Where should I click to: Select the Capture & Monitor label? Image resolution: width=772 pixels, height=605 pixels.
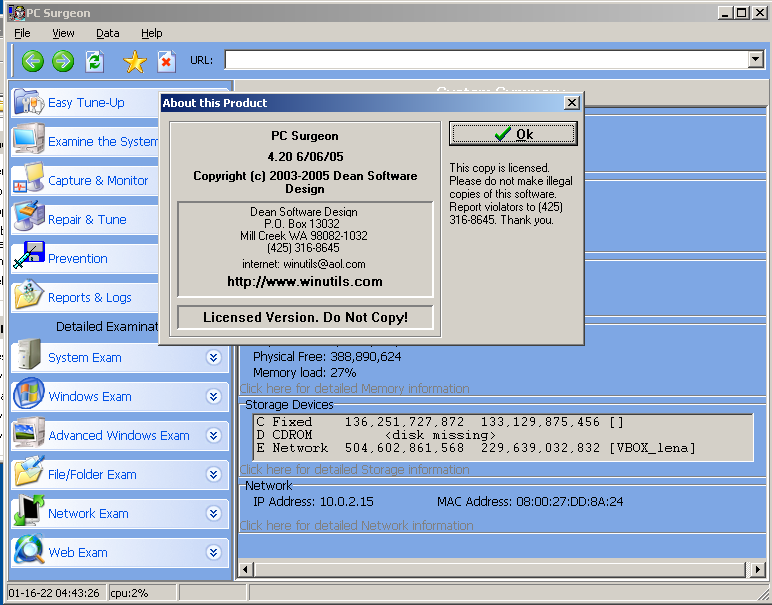point(98,180)
